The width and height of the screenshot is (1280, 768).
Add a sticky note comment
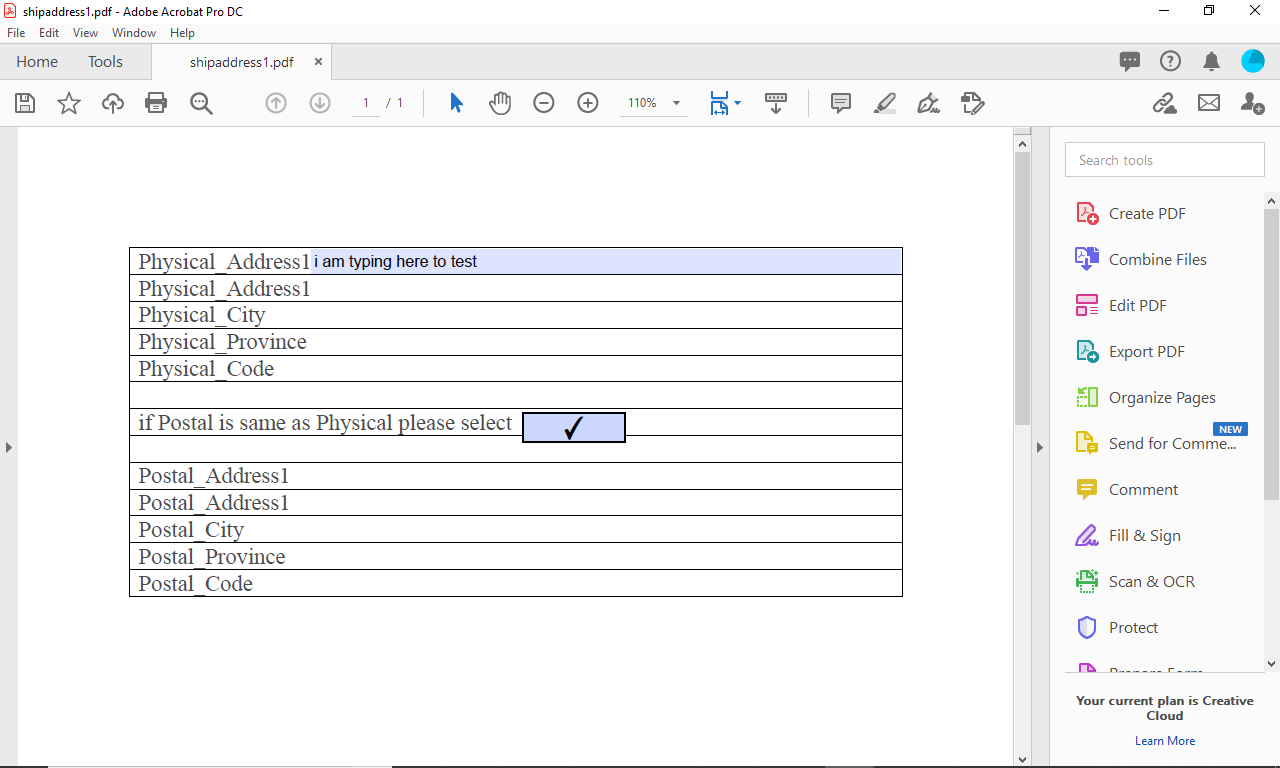point(840,103)
